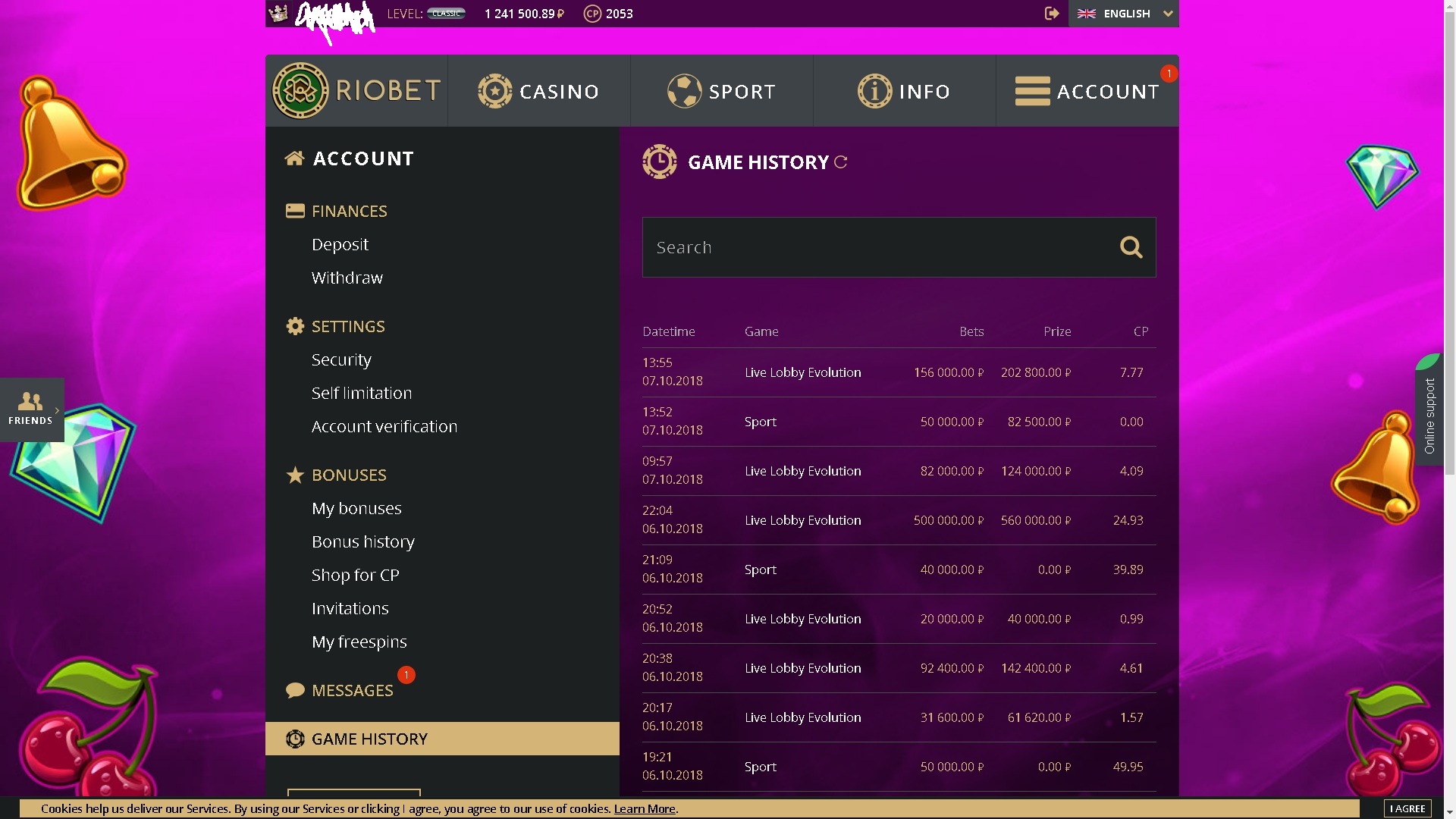
Task: Expand the Friends side panel
Action: coord(32,409)
